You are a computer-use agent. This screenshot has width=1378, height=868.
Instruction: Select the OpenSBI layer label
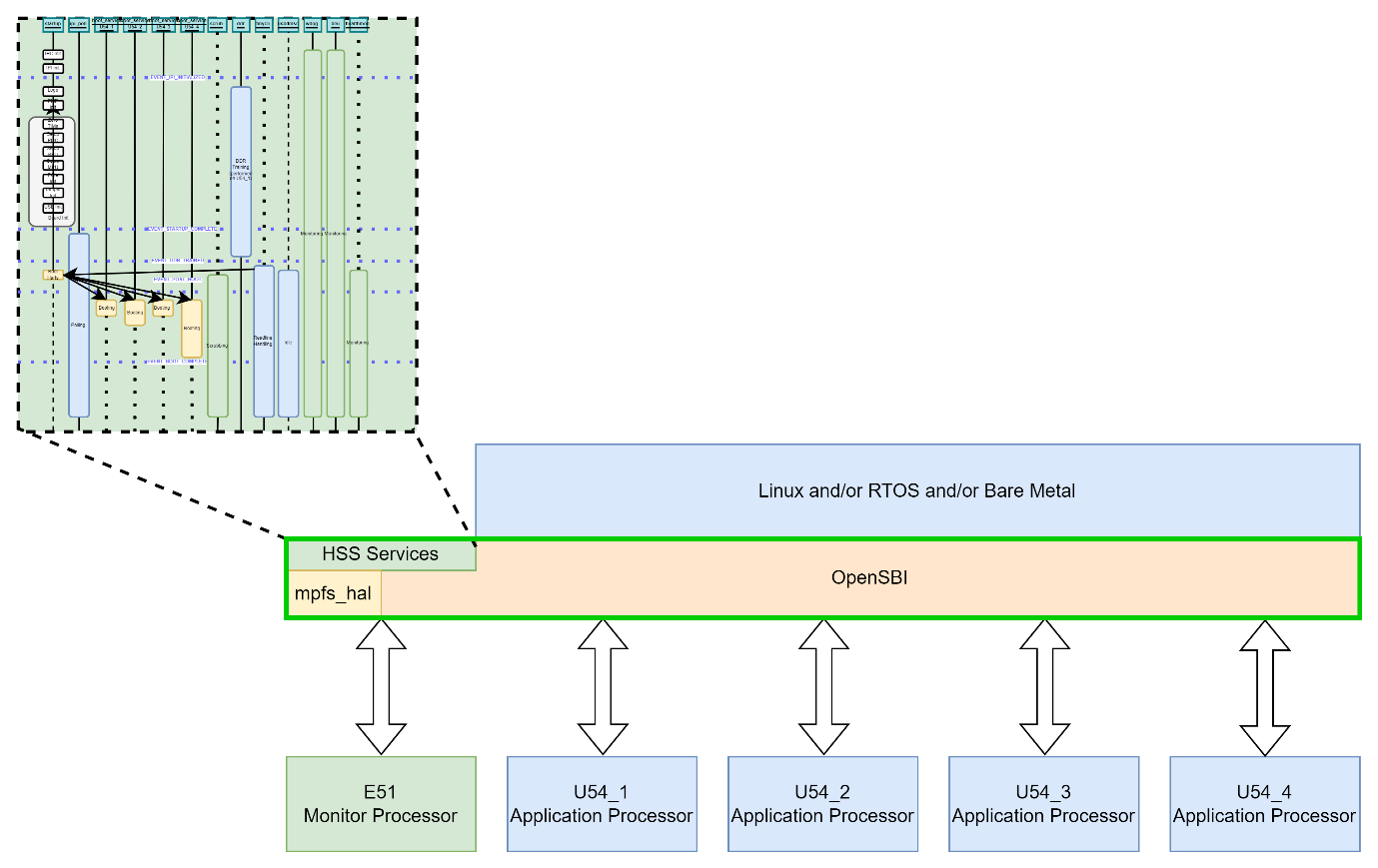click(869, 577)
